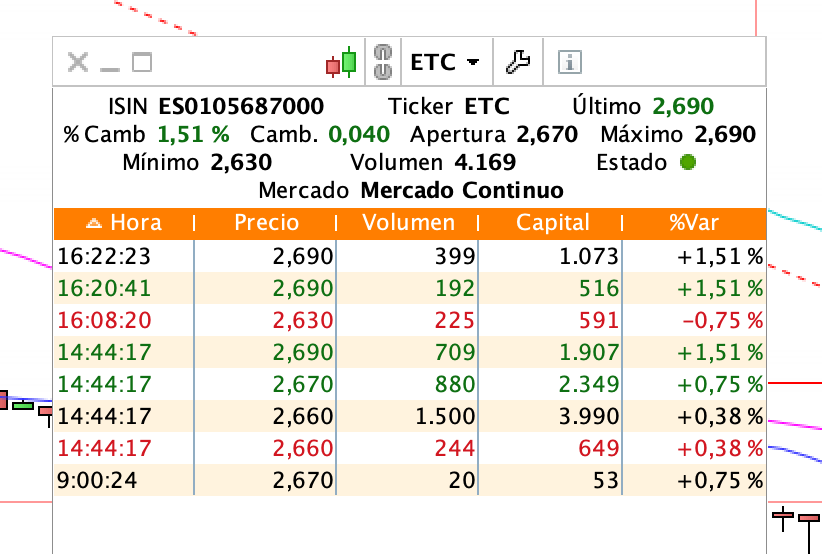Sort by the Hora column header
822x554 pixels.
pos(124,223)
